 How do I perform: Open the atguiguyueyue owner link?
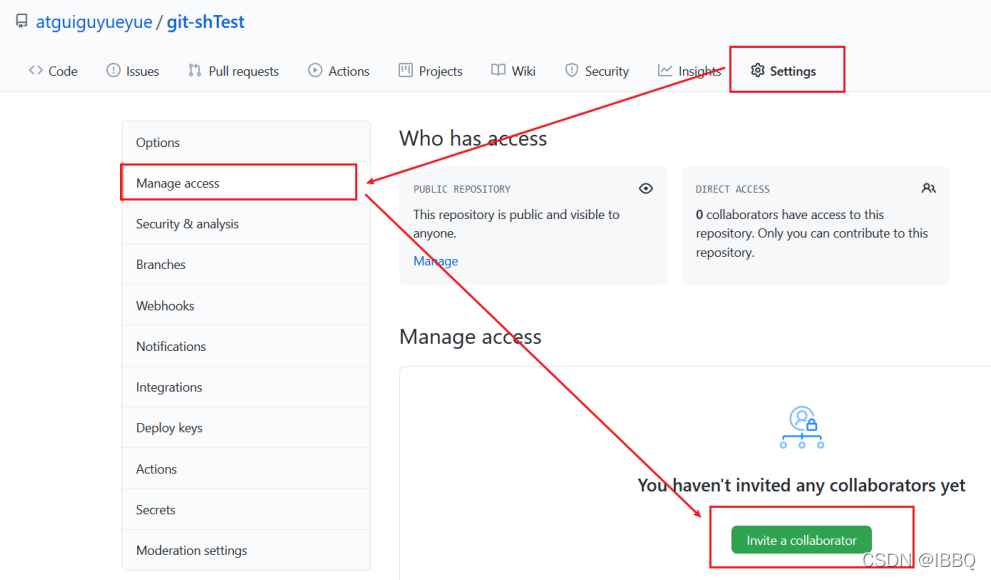click(94, 22)
